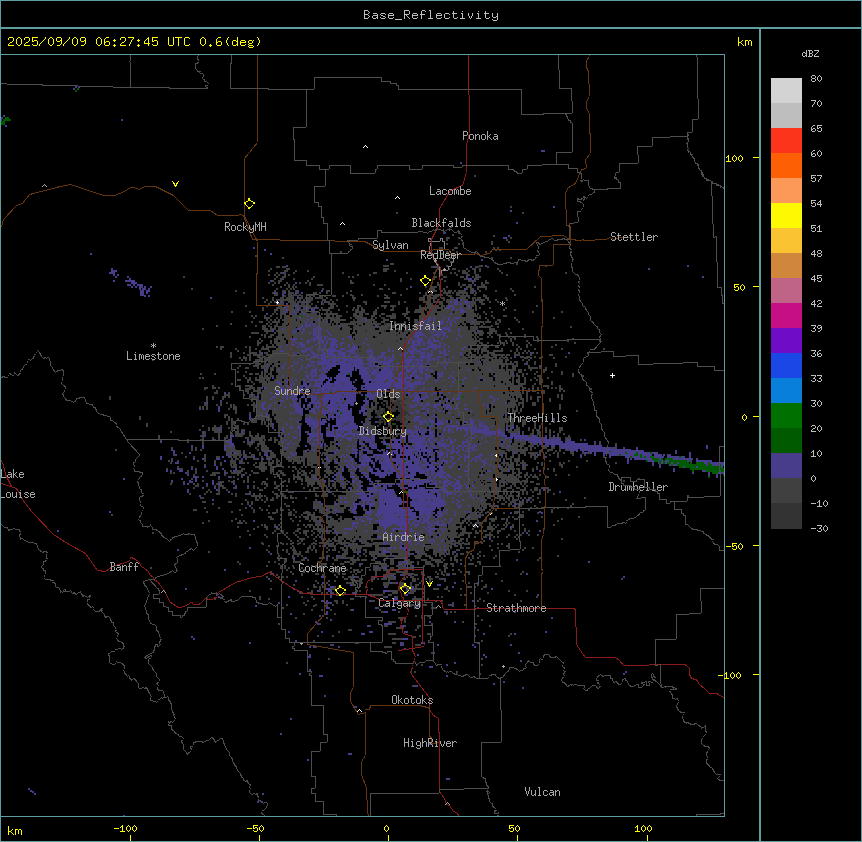This screenshot has width=862, height=842.
Task: Click the Didsbury town label
Action: (x=382, y=431)
